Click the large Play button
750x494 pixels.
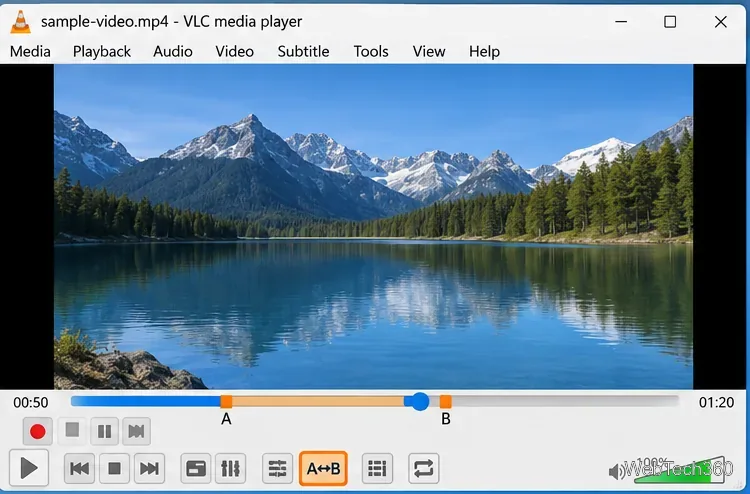[x=29, y=468]
